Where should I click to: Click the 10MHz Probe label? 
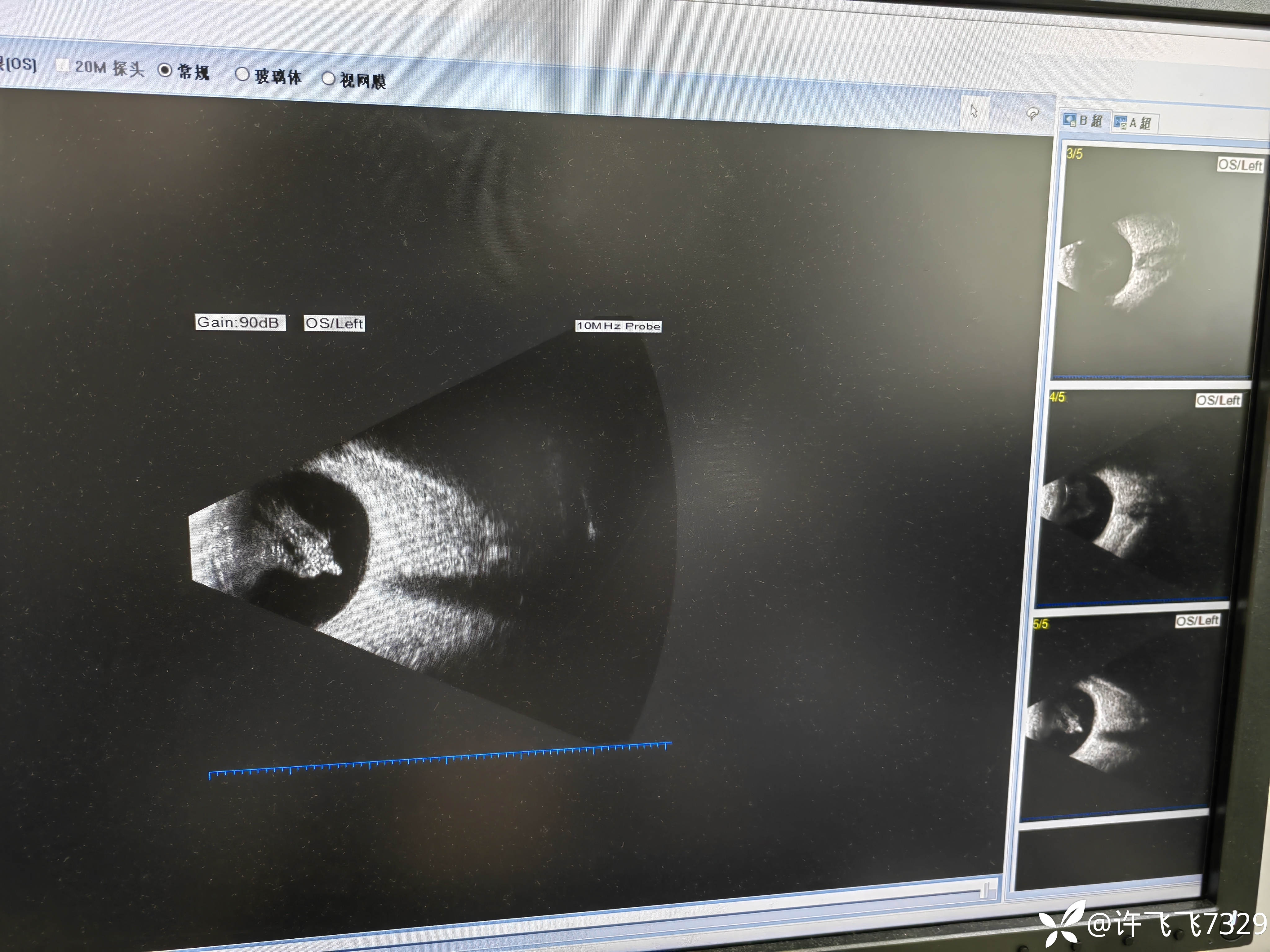point(618,326)
